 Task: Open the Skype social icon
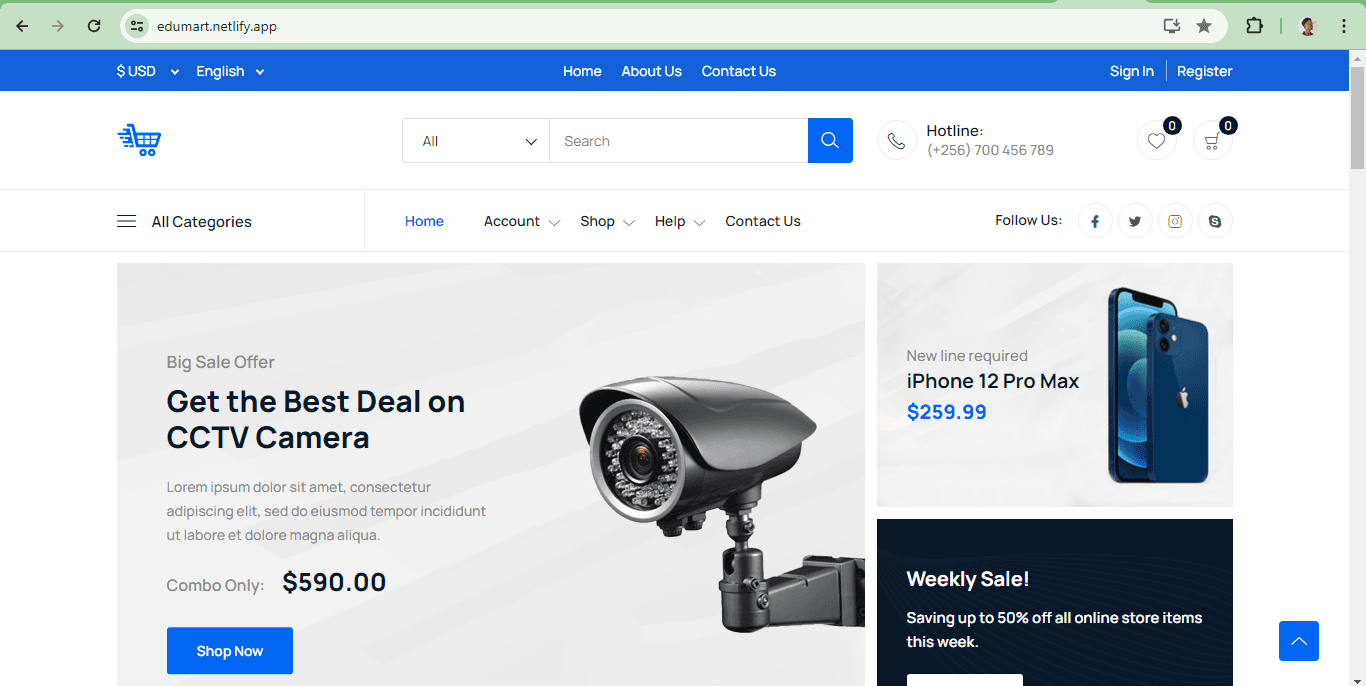(x=1215, y=221)
